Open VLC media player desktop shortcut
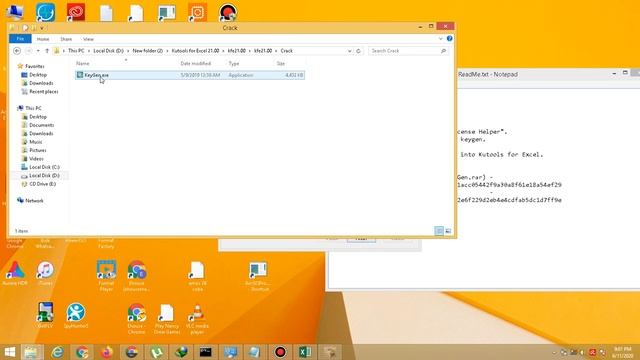The height and width of the screenshot is (360, 640). pyautogui.click(x=197, y=319)
